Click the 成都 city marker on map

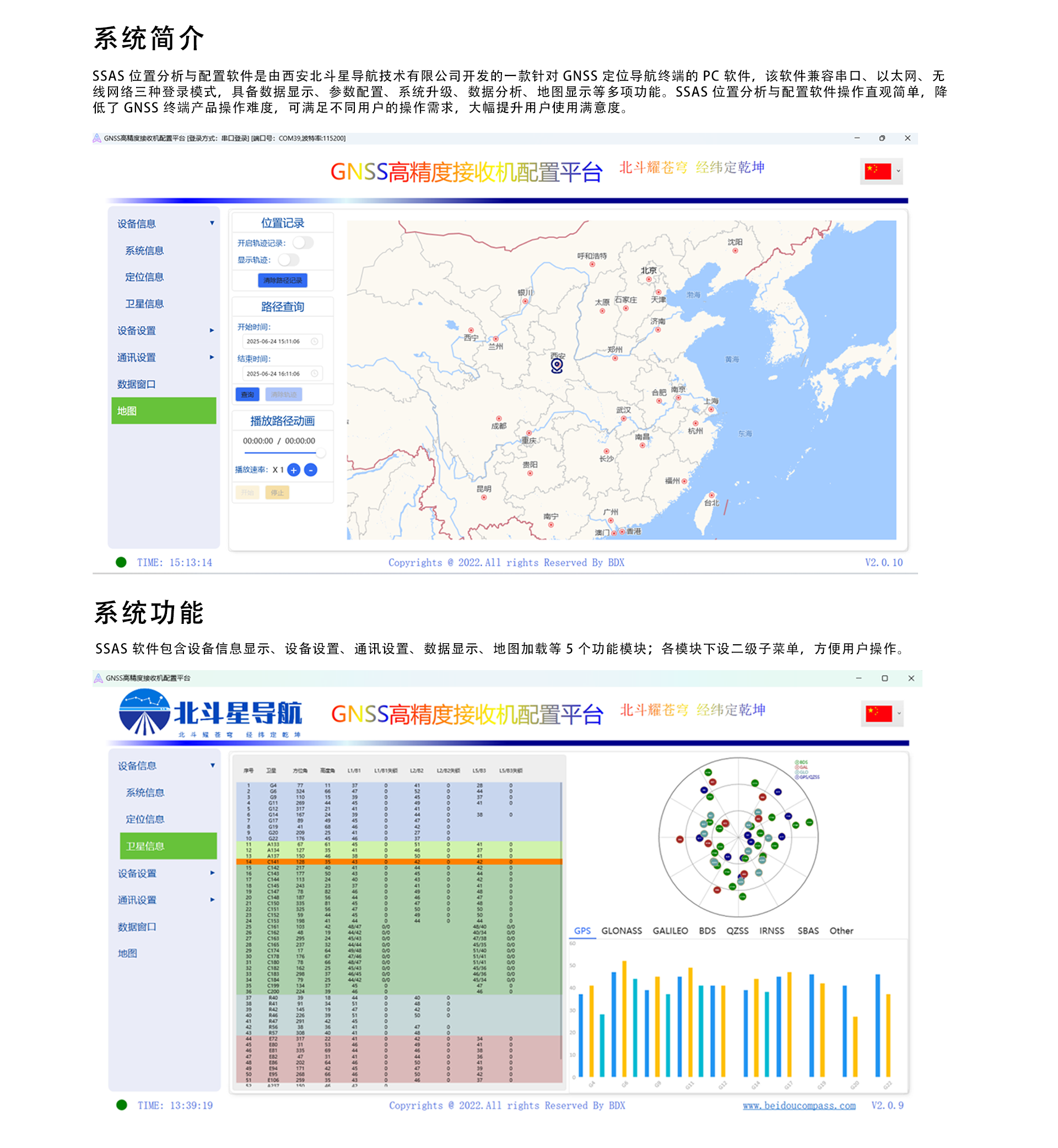click(x=499, y=419)
